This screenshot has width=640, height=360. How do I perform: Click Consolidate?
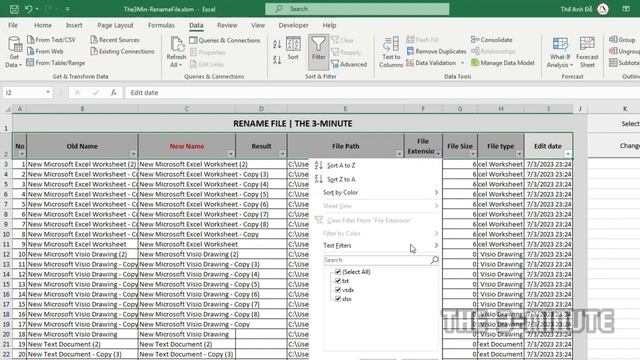tap(492, 40)
